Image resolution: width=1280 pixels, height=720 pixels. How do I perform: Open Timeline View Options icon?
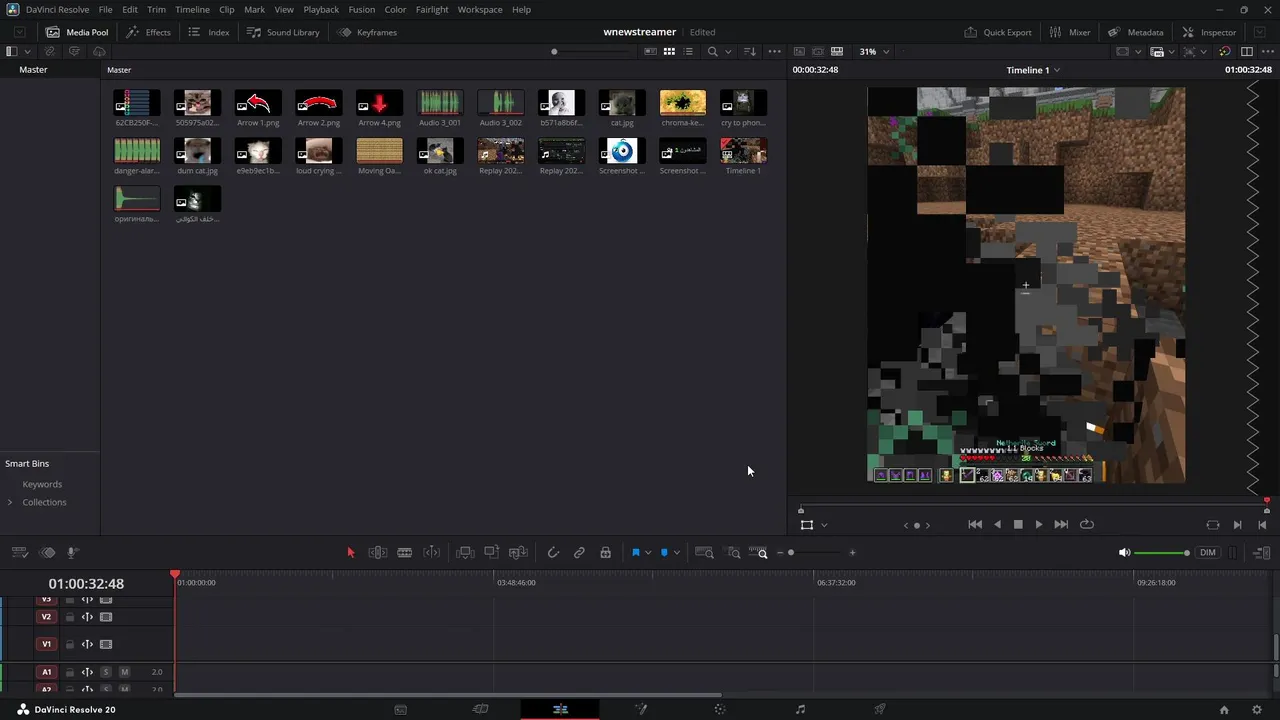[x=19, y=552]
